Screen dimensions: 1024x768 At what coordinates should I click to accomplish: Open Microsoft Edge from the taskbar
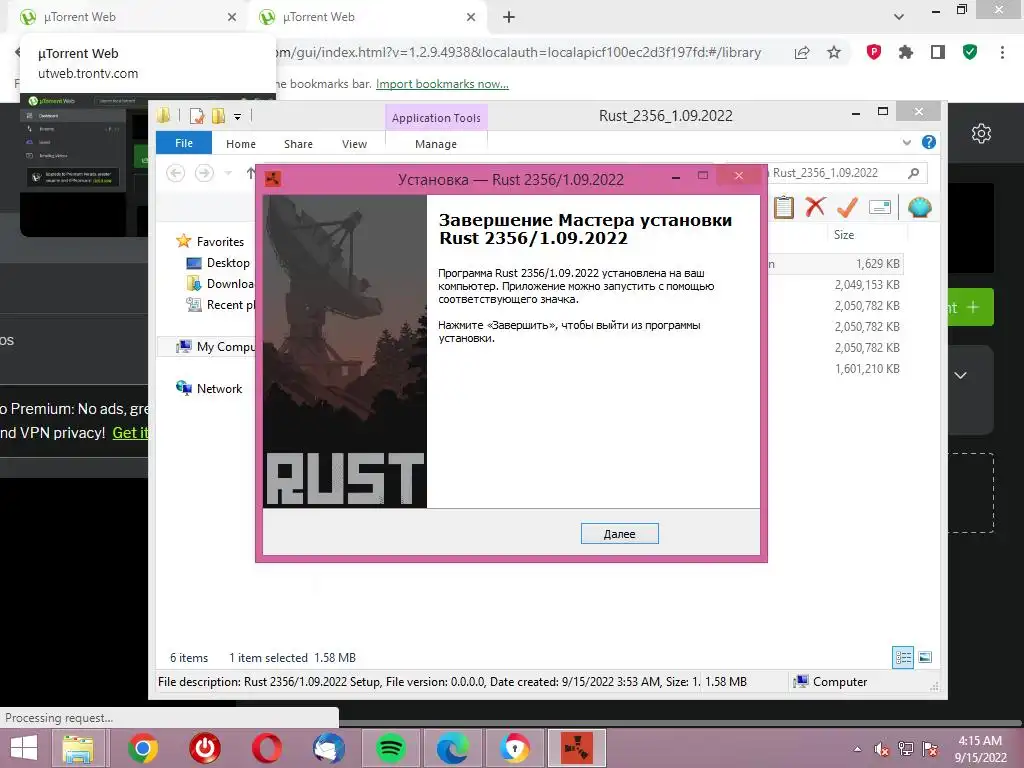[x=453, y=748]
